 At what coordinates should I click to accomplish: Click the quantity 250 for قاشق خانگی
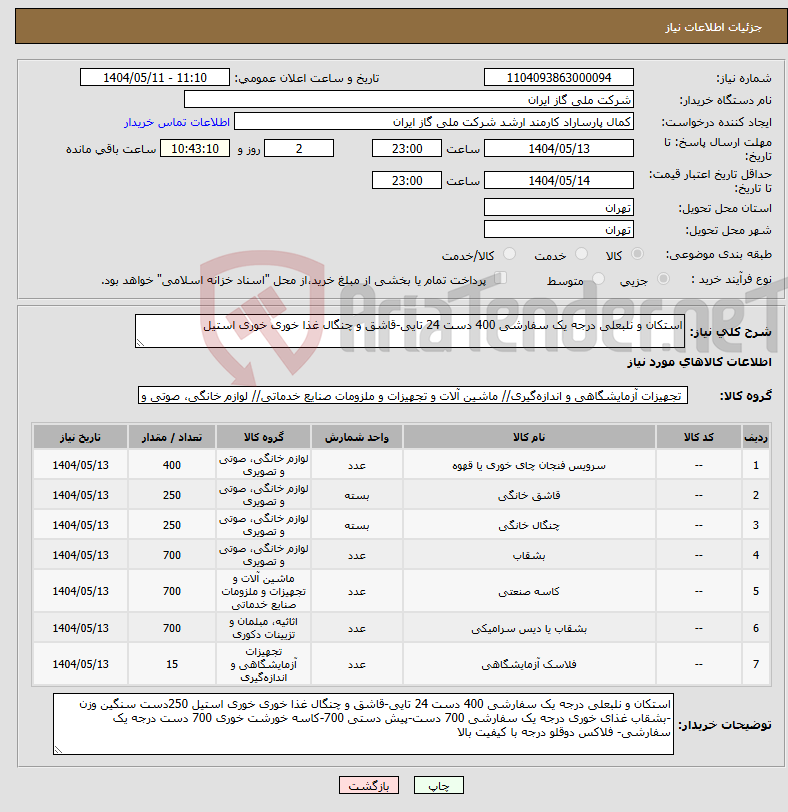point(172,496)
